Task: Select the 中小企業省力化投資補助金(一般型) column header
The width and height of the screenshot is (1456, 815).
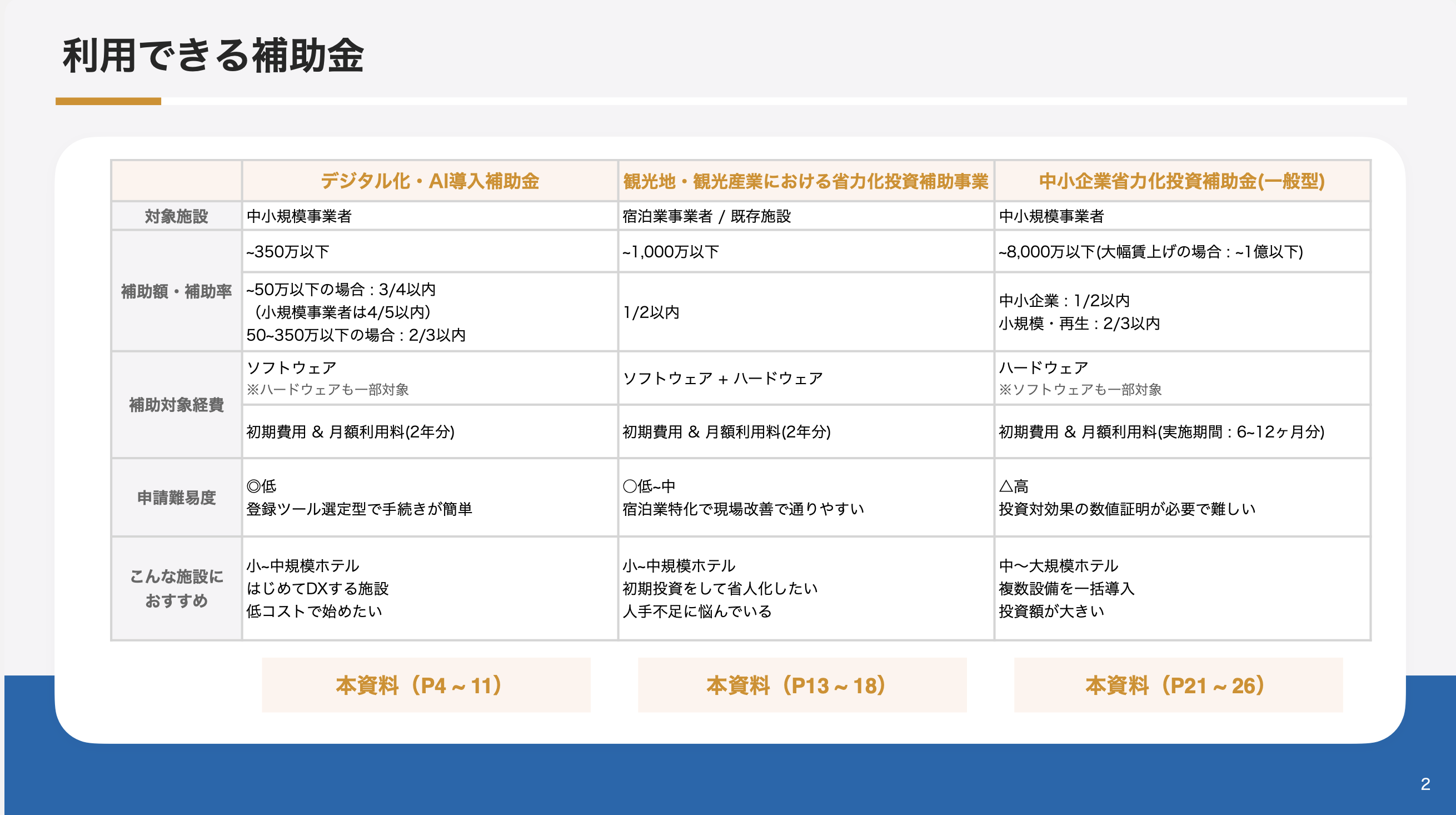Action: [1181, 181]
